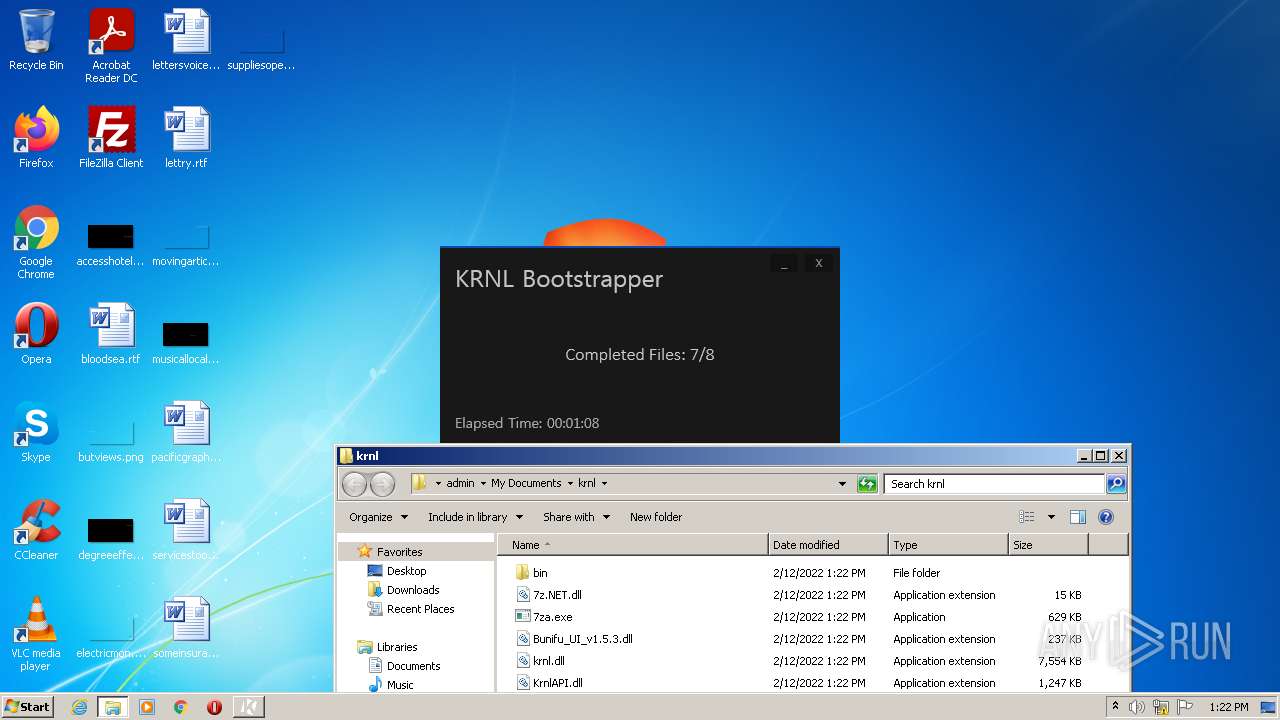Click the Explorer forward arrow button
This screenshot has width=1280, height=720.
(x=382, y=484)
